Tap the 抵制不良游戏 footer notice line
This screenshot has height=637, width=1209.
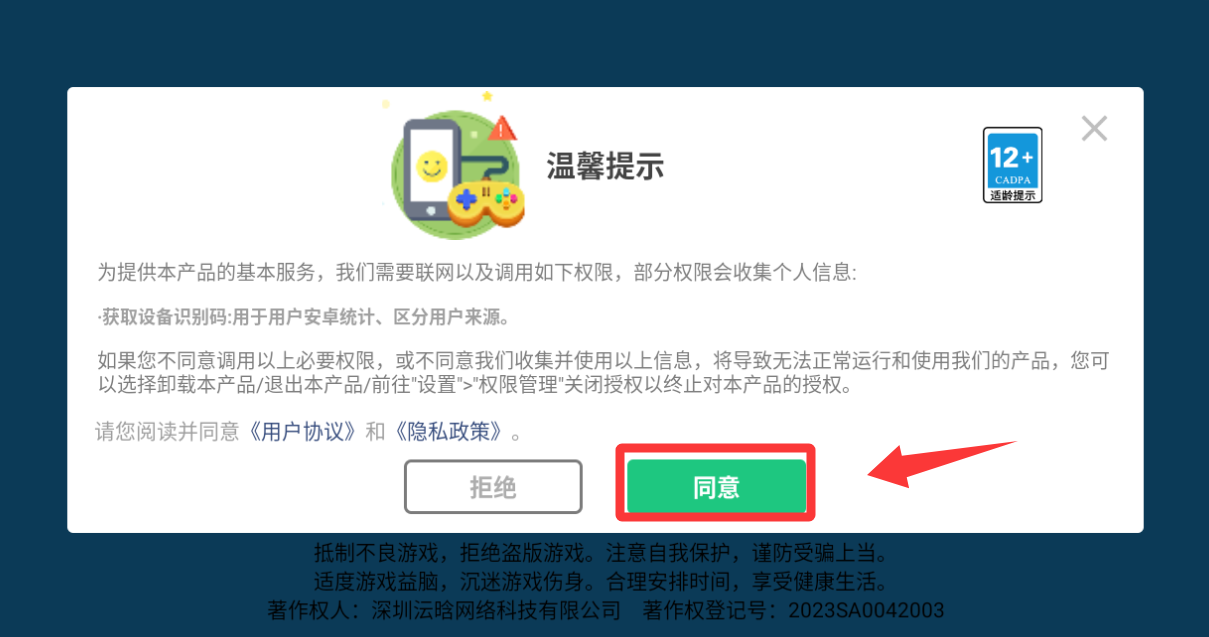pyautogui.click(x=600, y=552)
